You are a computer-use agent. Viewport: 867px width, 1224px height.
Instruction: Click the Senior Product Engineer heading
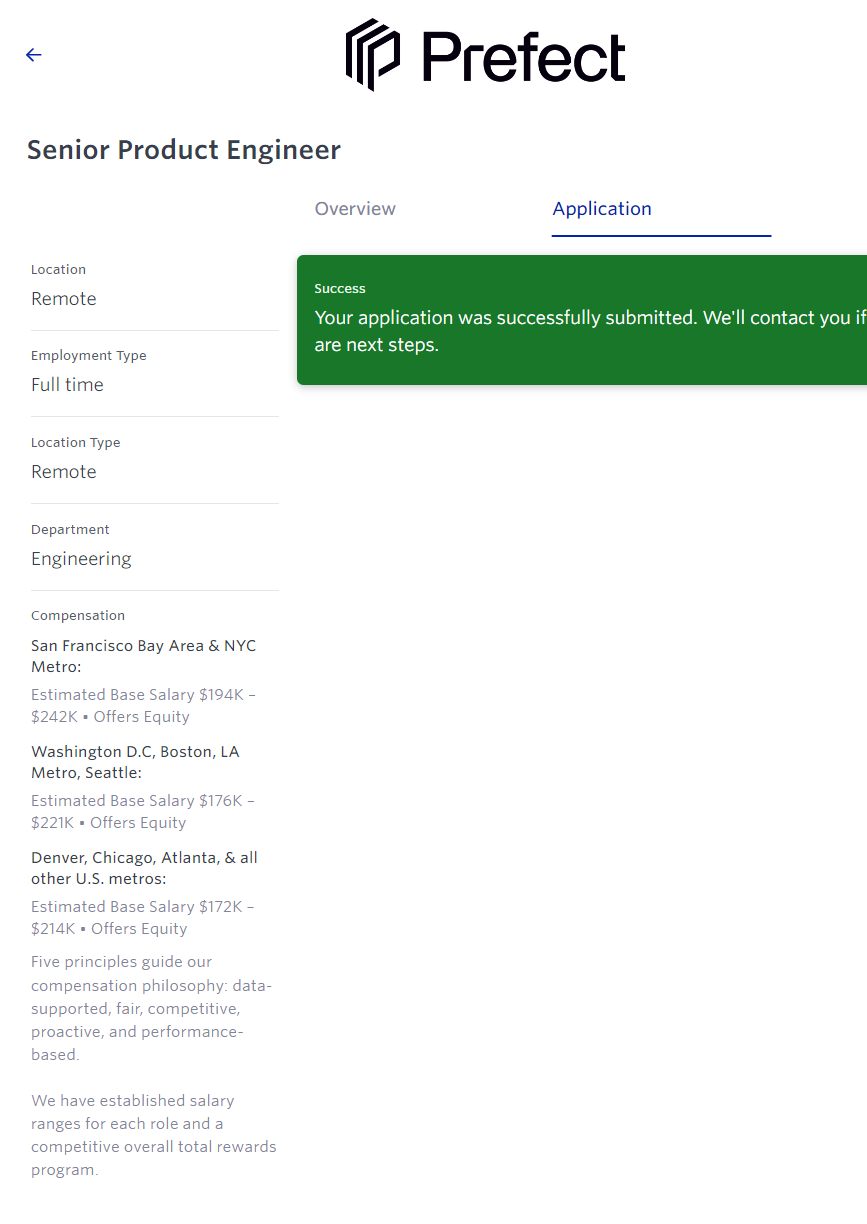point(184,150)
